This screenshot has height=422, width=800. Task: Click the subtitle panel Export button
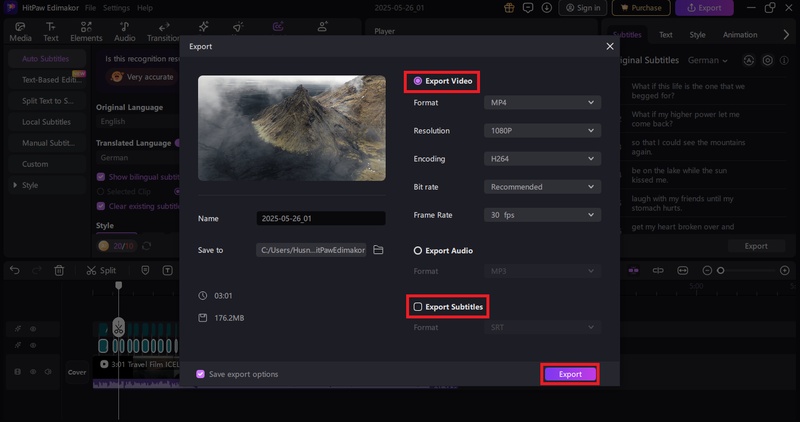(756, 246)
